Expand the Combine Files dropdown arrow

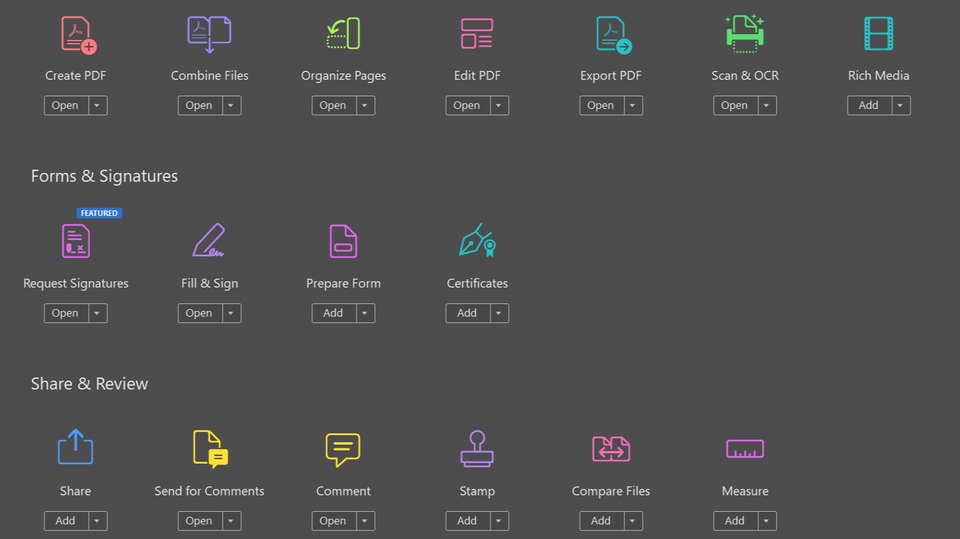click(231, 105)
